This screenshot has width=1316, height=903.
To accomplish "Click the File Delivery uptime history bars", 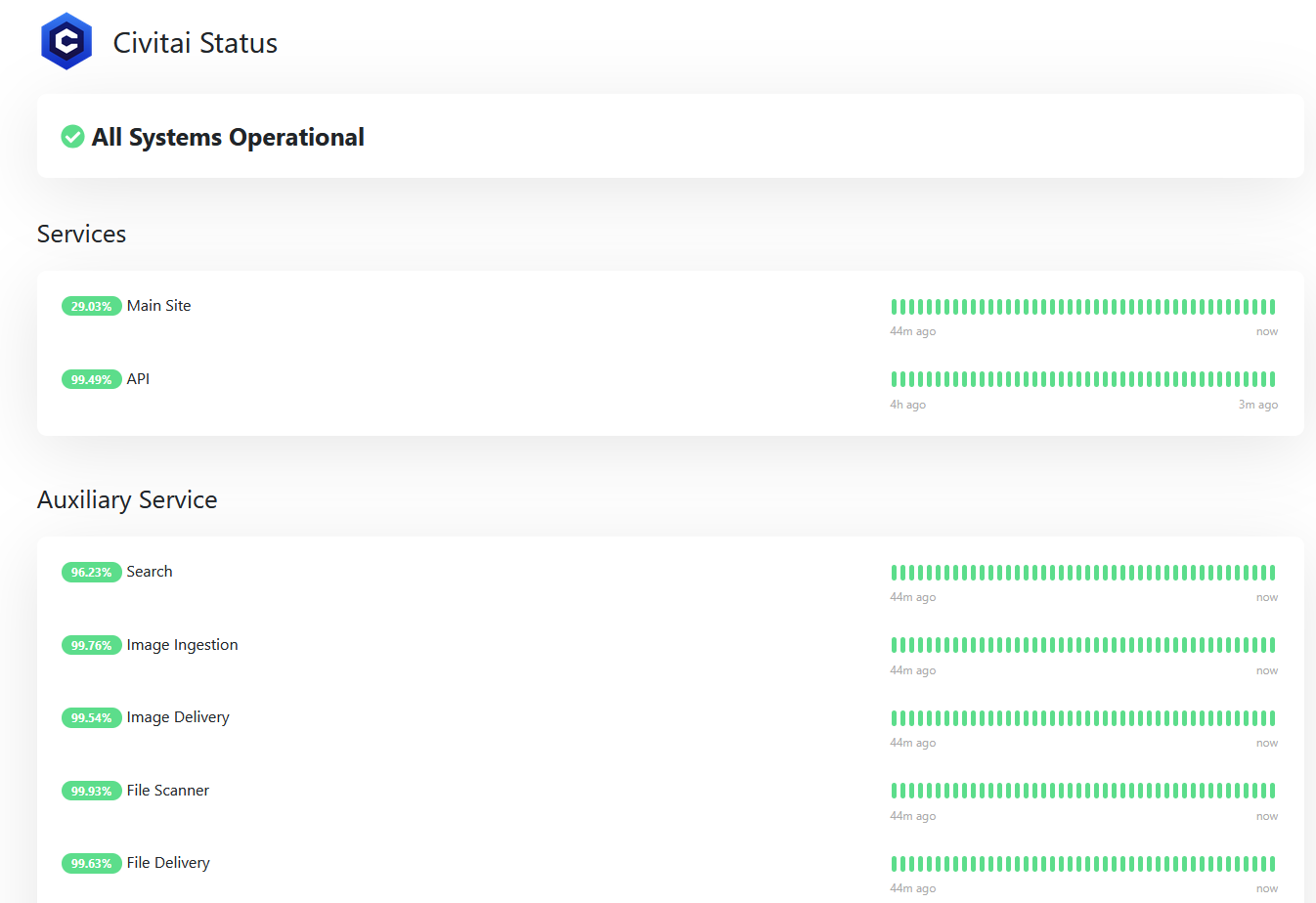I will (x=1083, y=864).
